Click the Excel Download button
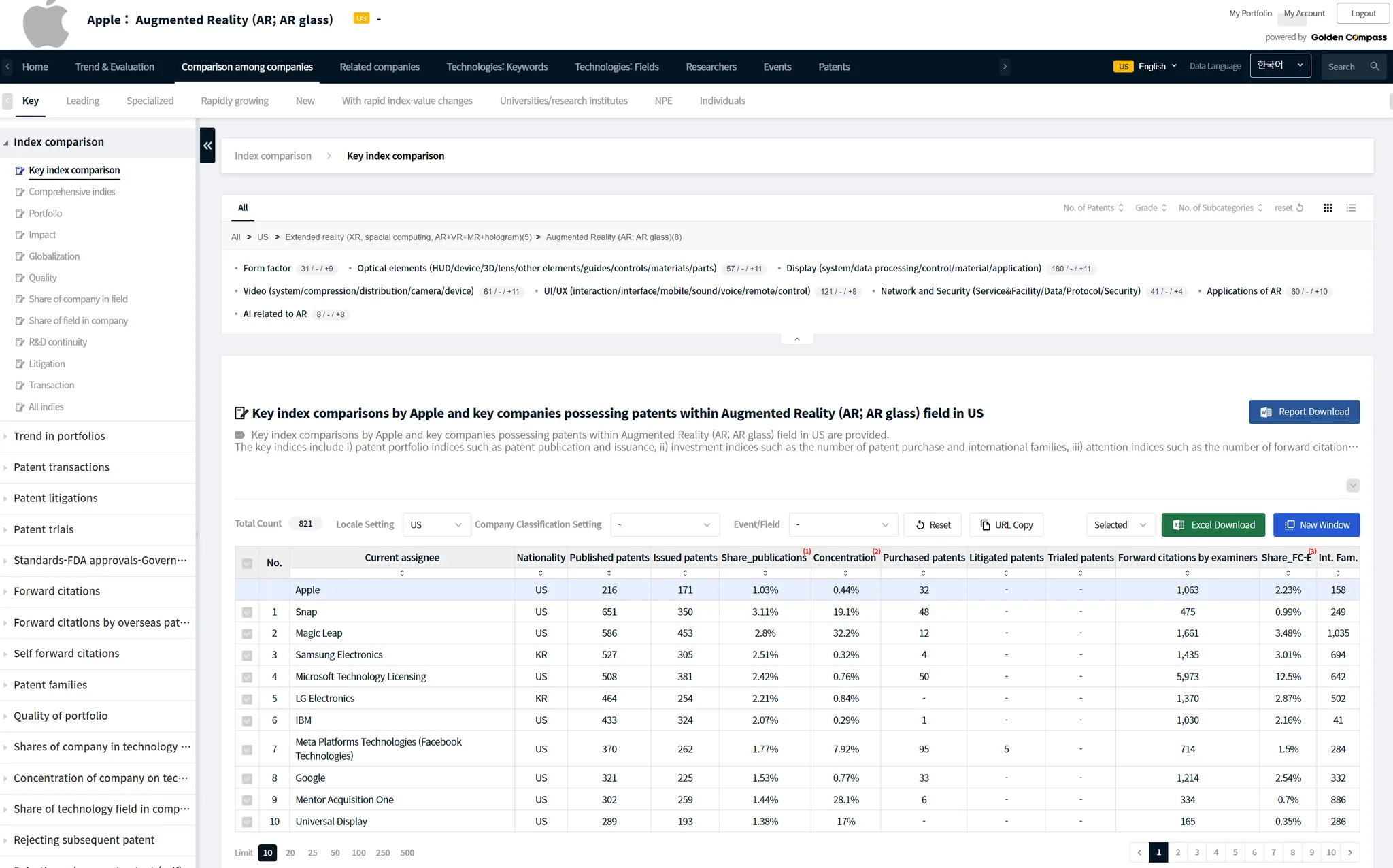The image size is (1393, 868). click(1213, 525)
